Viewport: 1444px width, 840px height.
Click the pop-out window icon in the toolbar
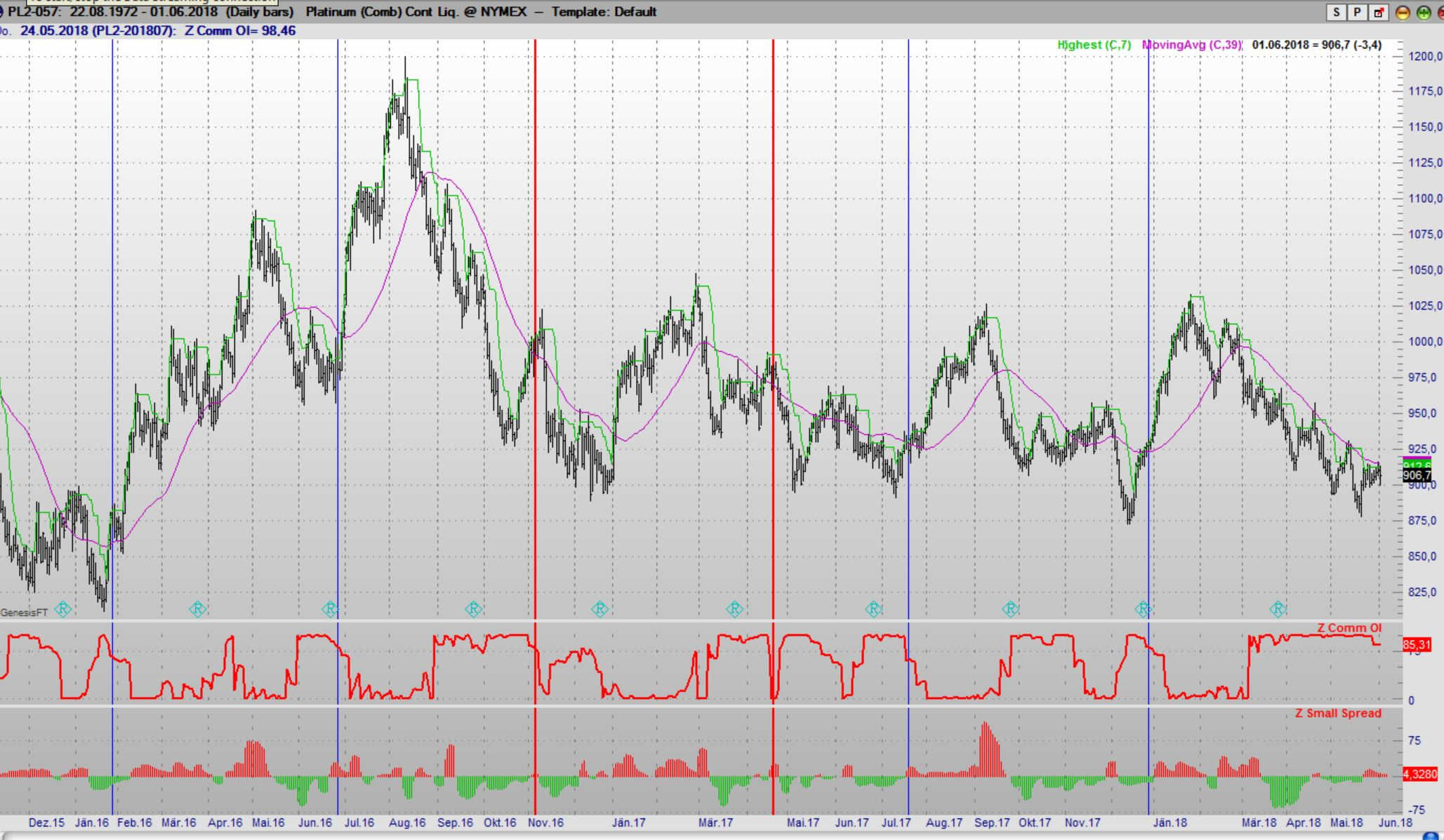[1378, 12]
